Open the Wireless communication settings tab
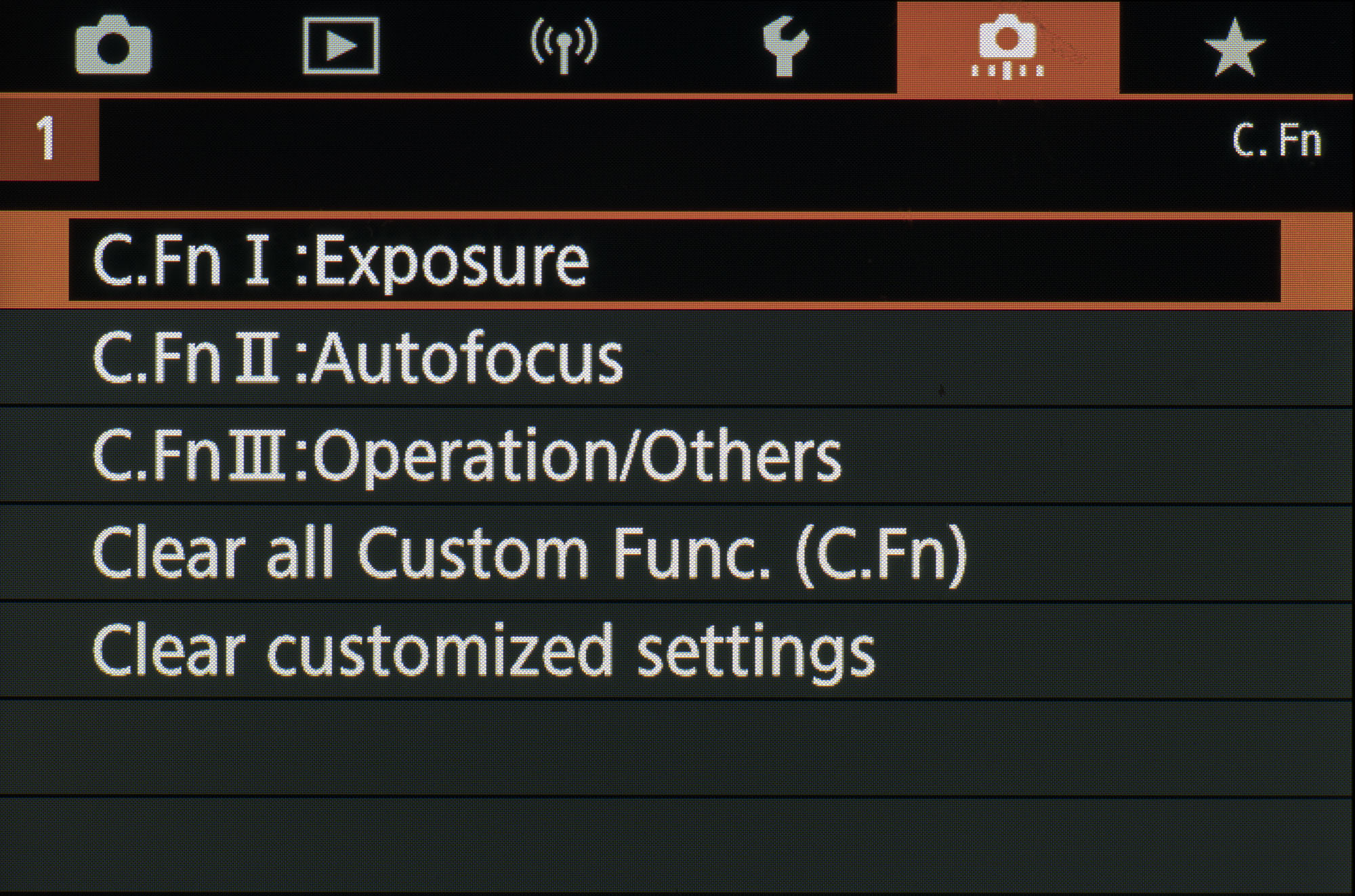The width and height of the screenshot is (1355, 896). pos(564,46)
